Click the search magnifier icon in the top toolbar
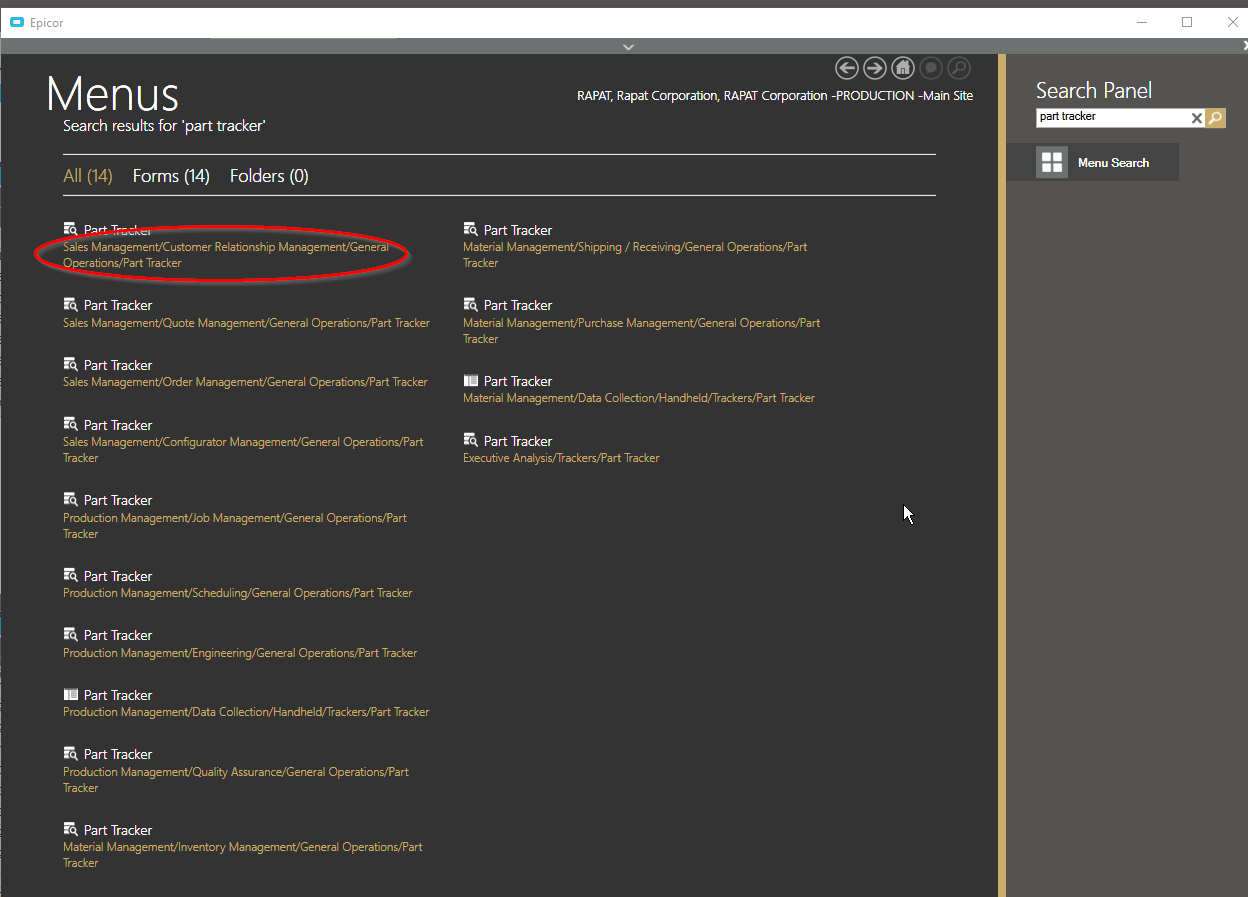 958,68
